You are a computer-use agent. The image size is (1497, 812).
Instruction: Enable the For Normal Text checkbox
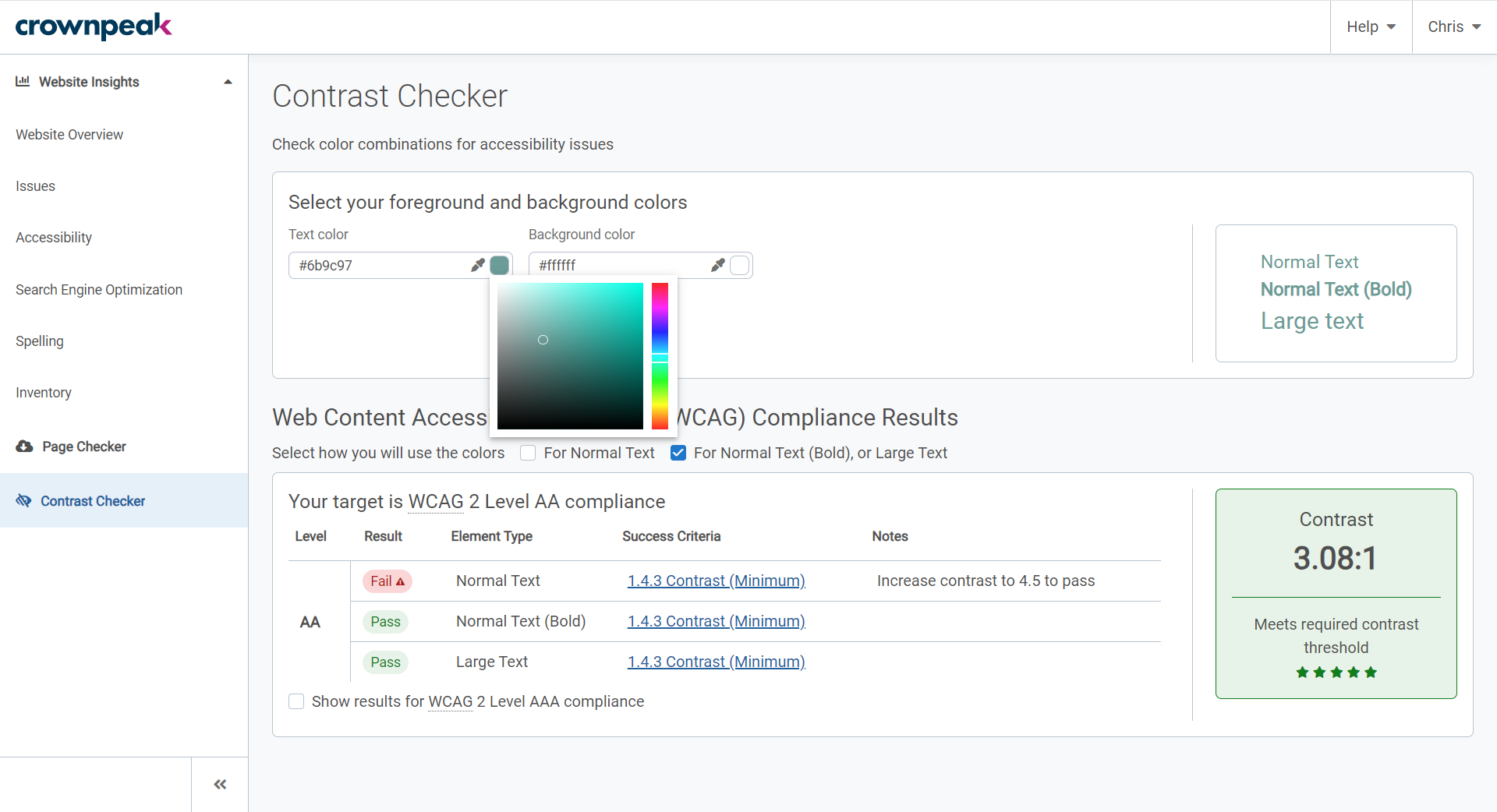528,453
